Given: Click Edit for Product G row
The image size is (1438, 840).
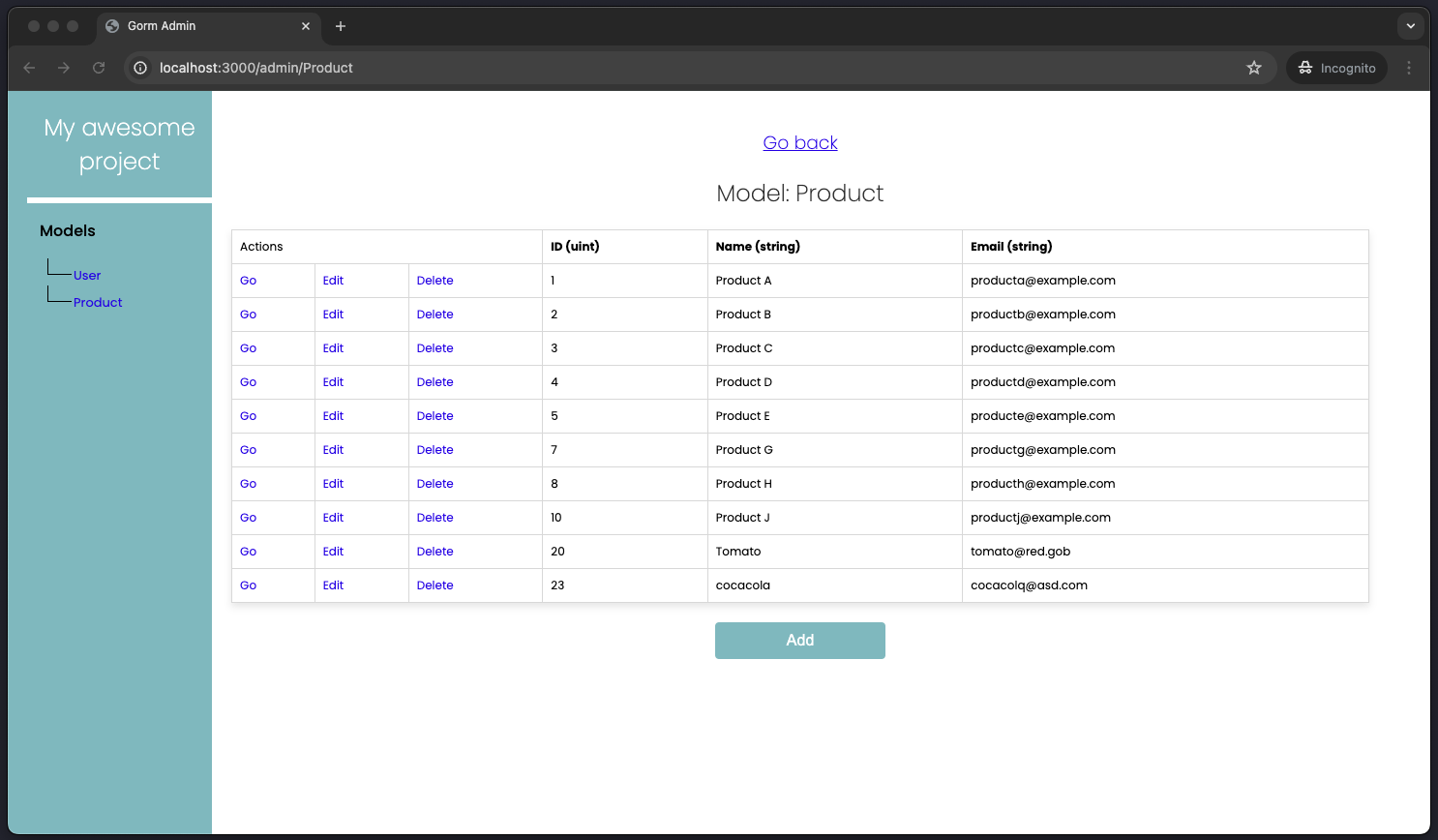Looking at the screenshot, I should coord(333,450).
